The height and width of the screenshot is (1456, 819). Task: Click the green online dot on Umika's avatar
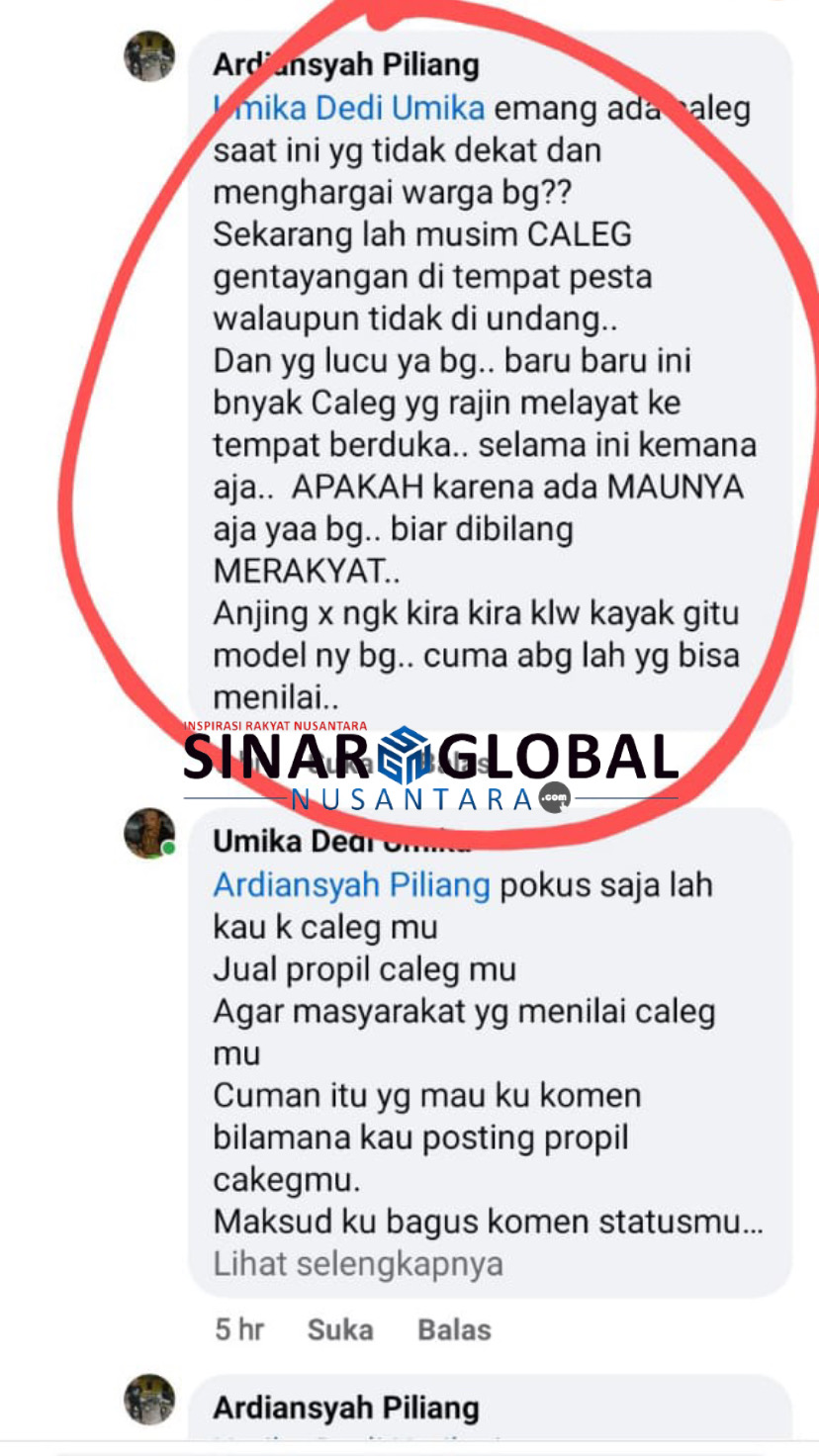(x=169, y=849)
